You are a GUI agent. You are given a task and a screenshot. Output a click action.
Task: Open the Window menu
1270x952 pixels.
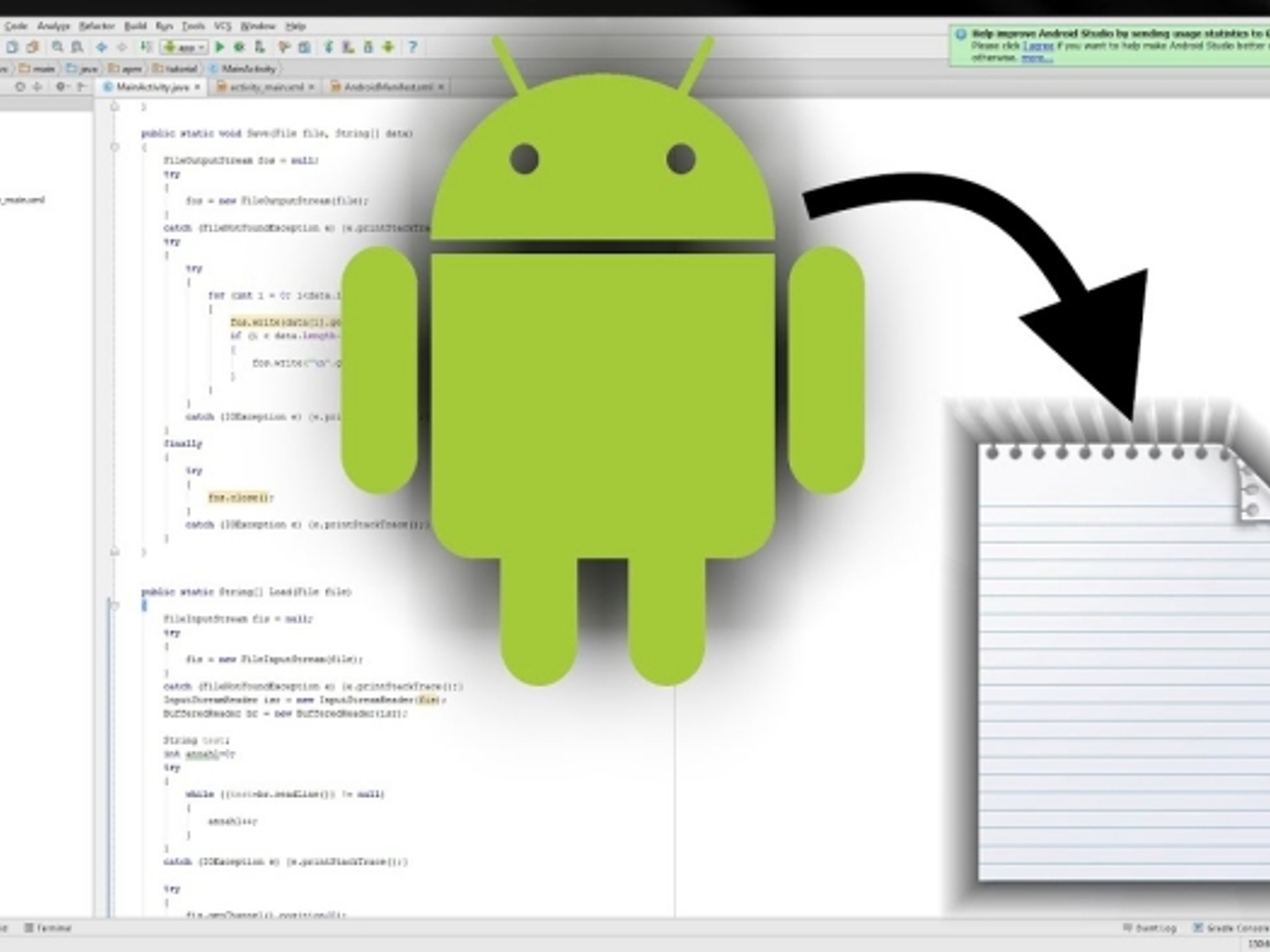258,26
